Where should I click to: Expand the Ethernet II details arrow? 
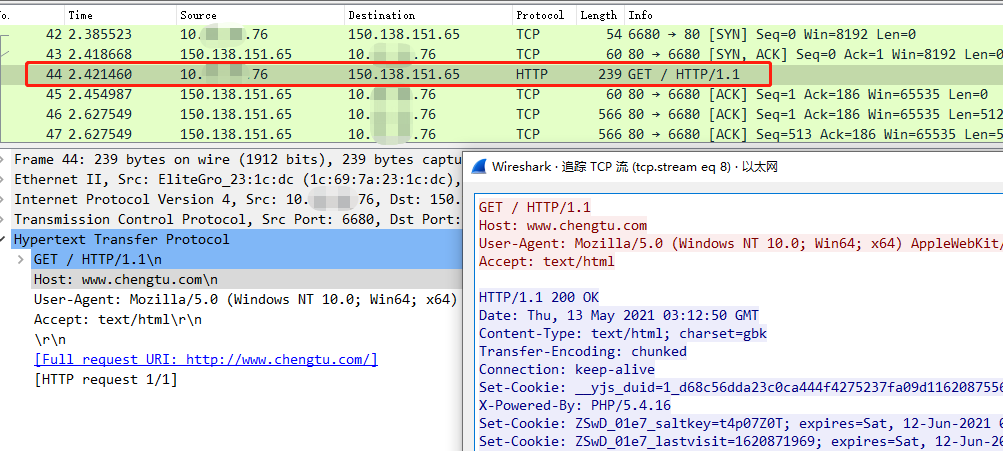[x=6, y=180]
